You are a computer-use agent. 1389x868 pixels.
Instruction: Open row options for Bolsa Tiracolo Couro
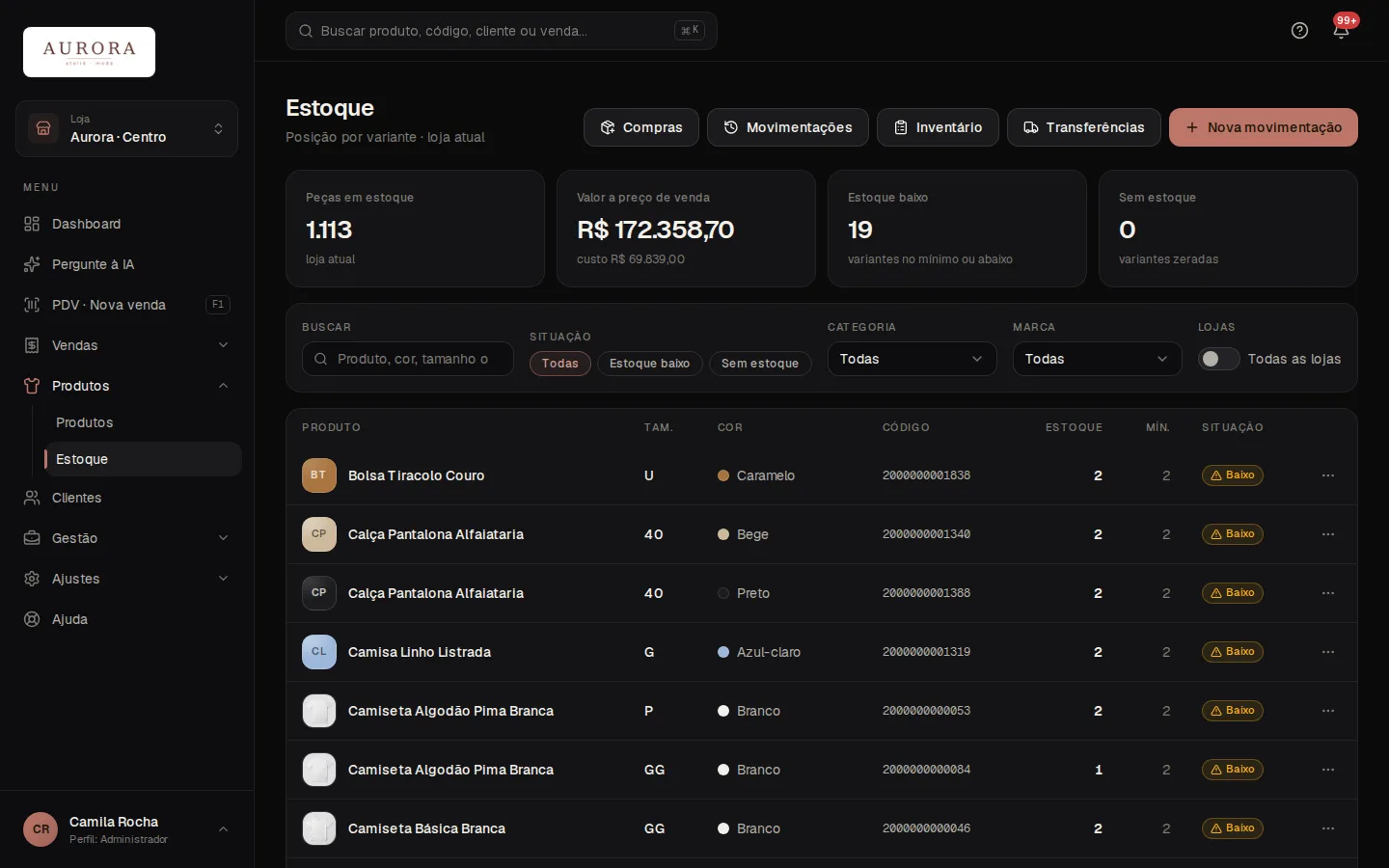[x=1328, y=475]
